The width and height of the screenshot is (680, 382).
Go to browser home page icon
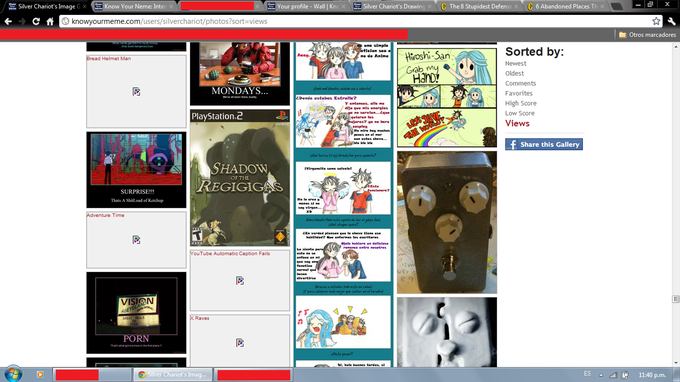click(x=50, y=21)
